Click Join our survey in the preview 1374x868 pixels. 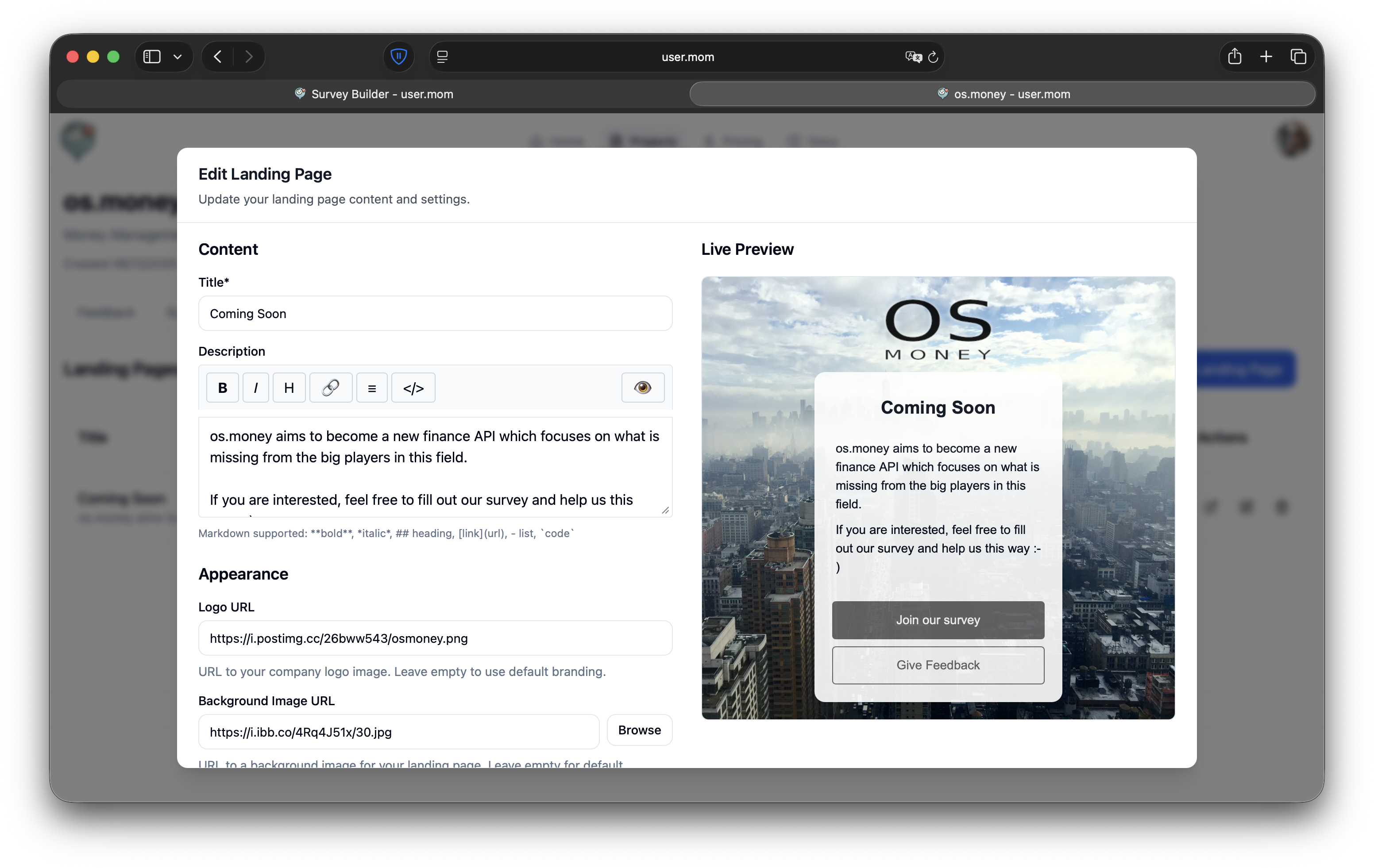point(938,620)
